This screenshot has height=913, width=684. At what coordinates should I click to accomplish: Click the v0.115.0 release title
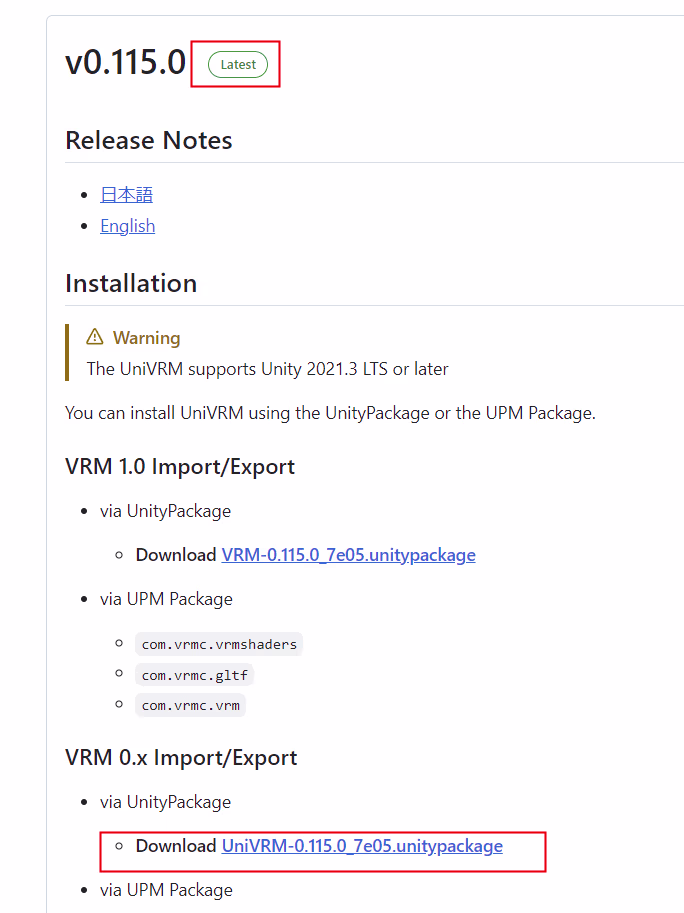pos(126,62)
